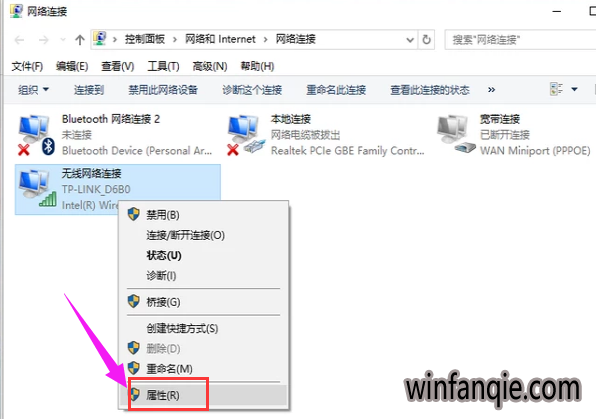Open the 高级(N) menu
596x419 pixels.
tap(210, 67)
